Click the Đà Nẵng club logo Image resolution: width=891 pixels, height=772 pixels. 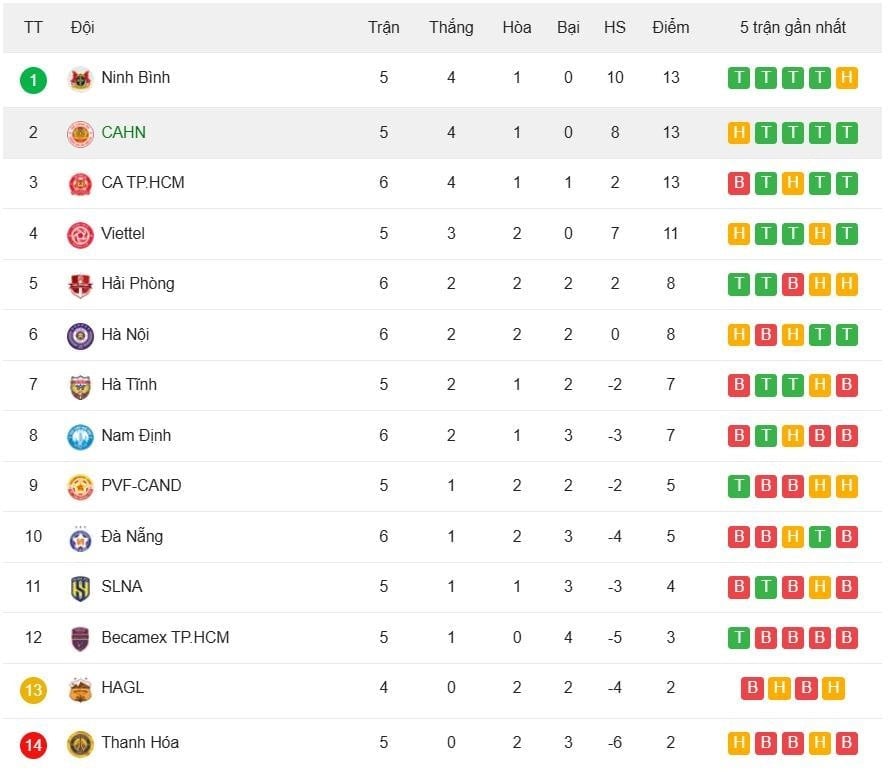coord(80,538)
